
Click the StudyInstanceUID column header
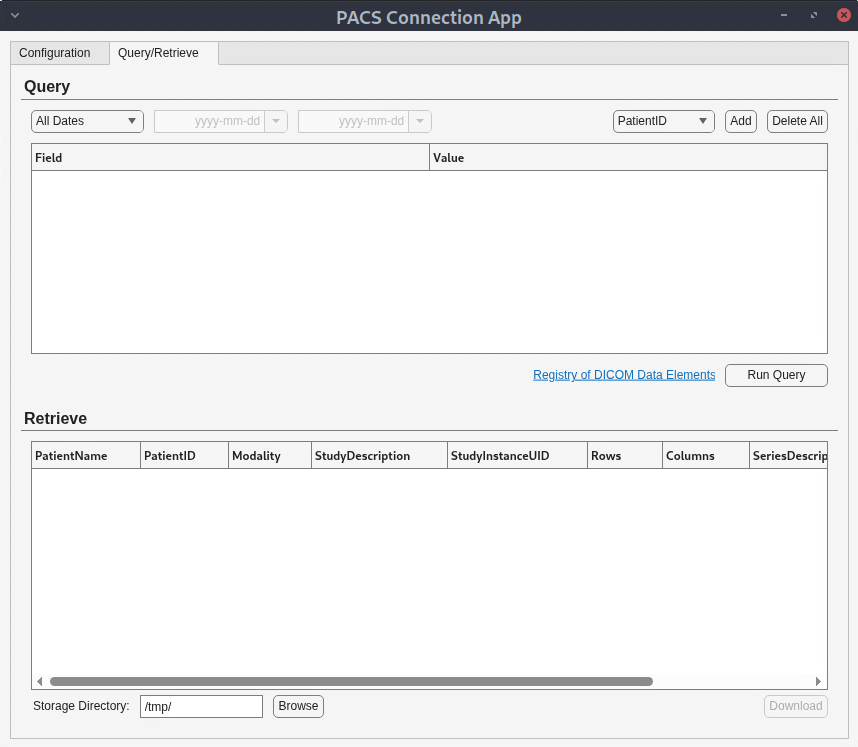point(517,456)
